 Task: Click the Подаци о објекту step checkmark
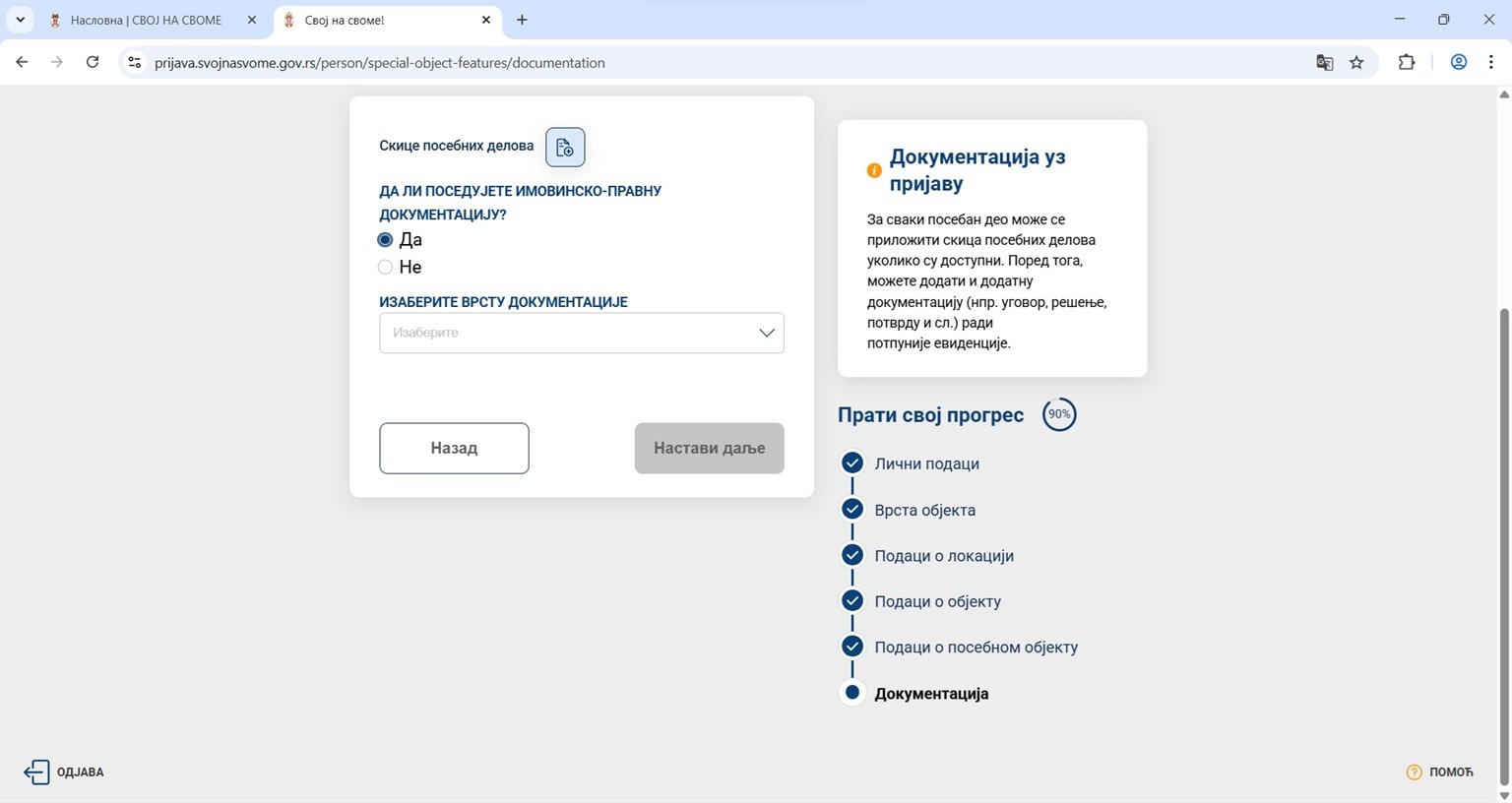pos(852,600)
